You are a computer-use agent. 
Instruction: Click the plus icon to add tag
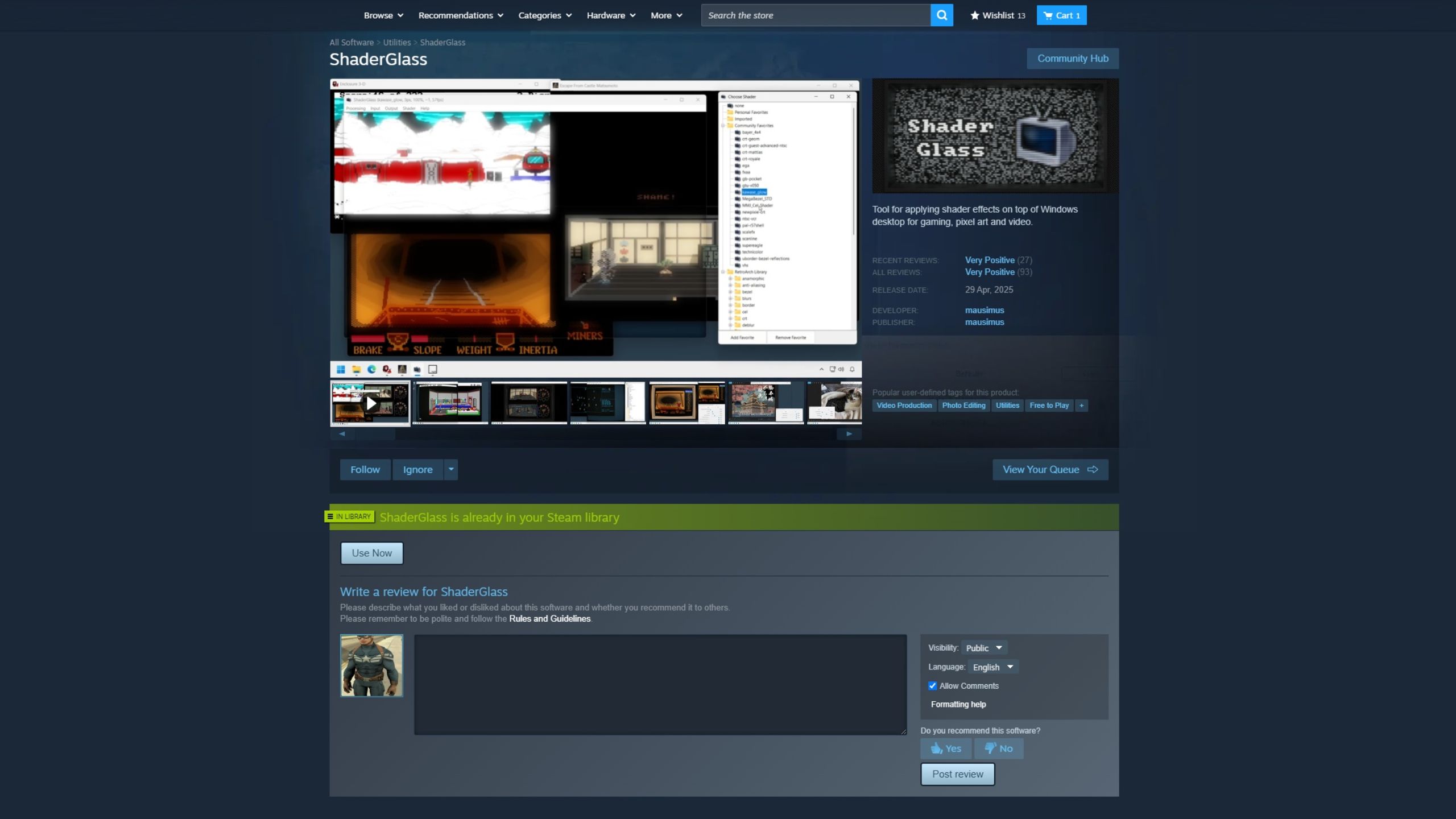tap(1081, 406)
